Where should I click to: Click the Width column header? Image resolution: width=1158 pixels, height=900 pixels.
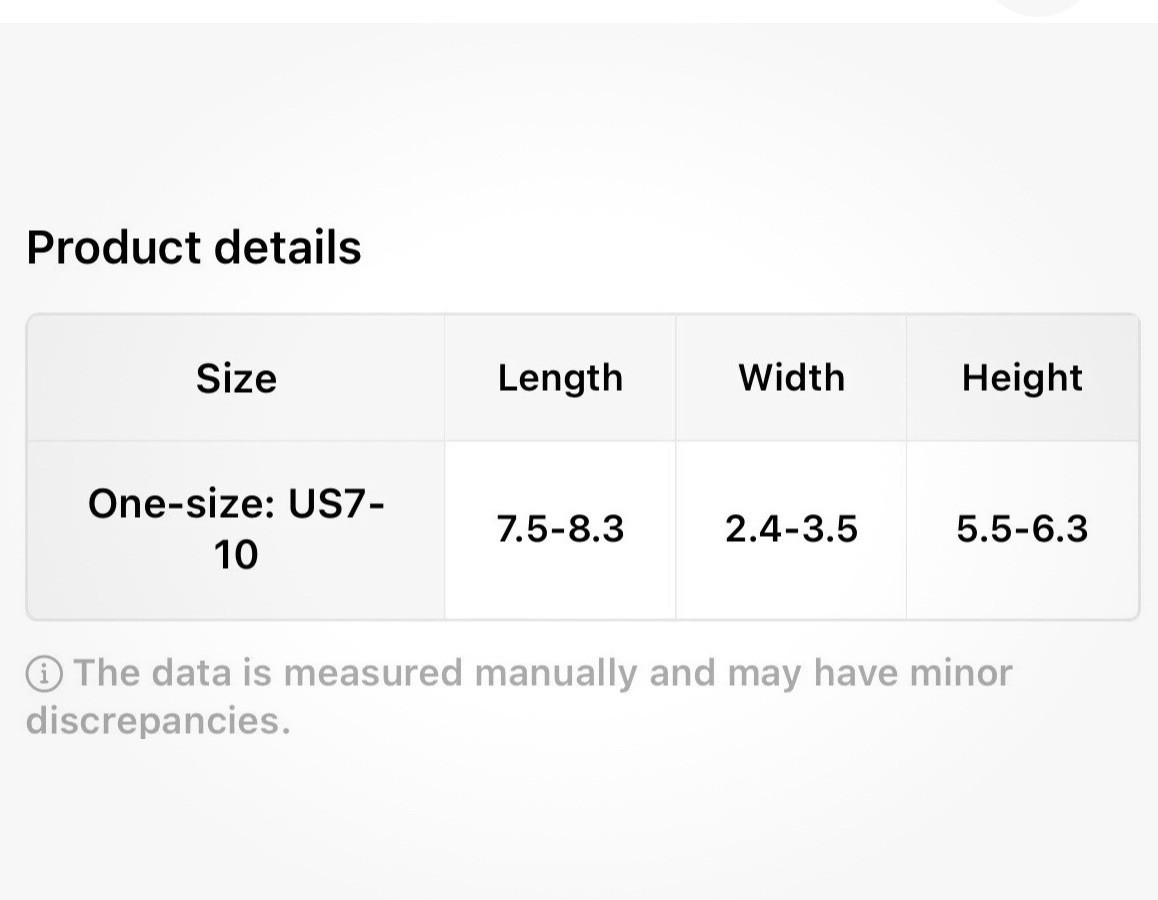coord(792,377)
